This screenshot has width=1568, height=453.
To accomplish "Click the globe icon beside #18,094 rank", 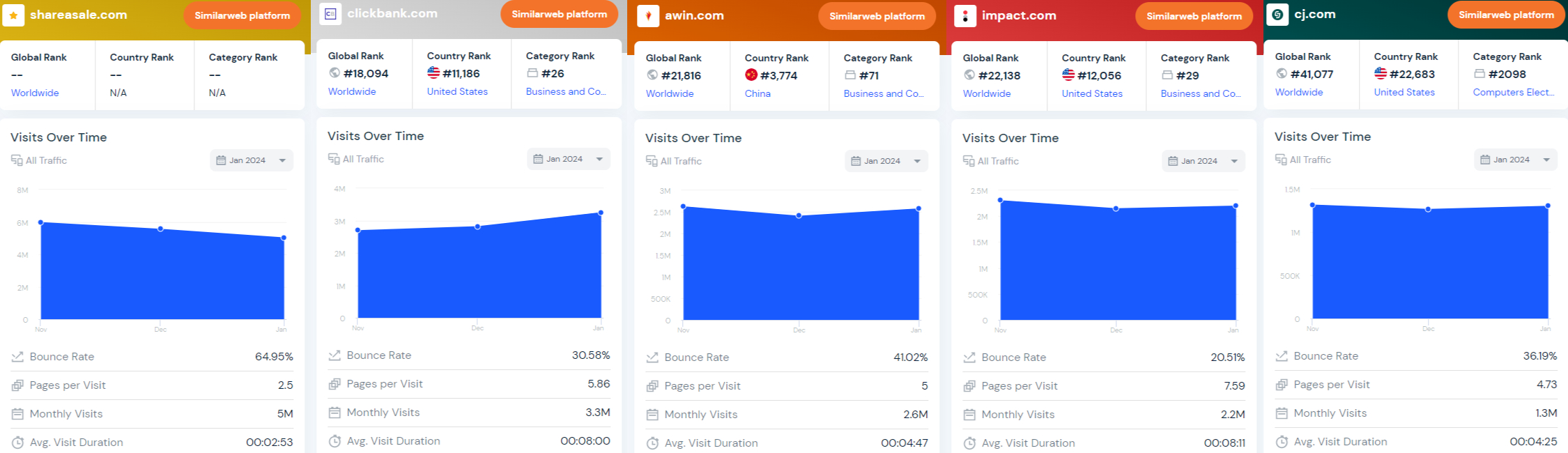I will (335, 73).
